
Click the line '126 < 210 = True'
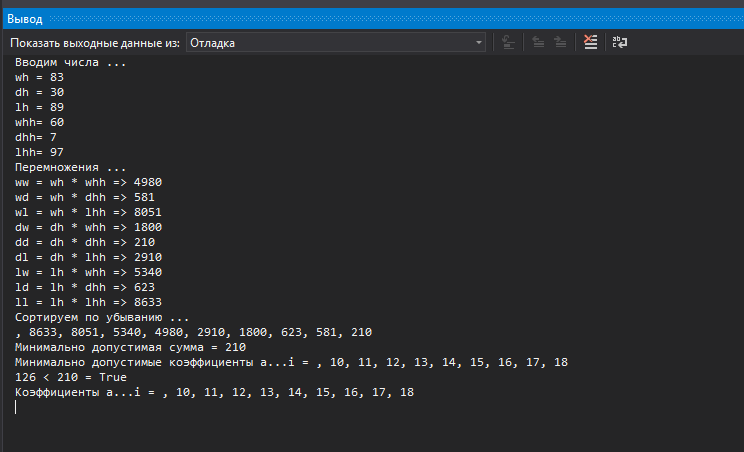(x=71, y=378)
